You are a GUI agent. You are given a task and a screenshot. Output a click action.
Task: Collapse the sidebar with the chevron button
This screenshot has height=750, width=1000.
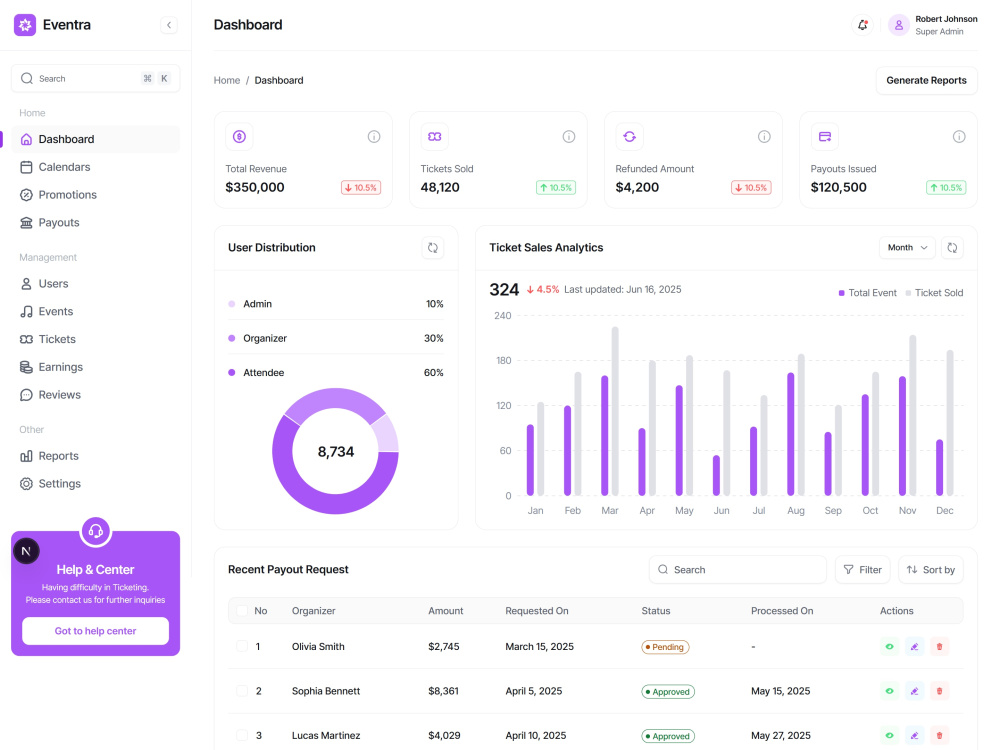click(169, 25)
